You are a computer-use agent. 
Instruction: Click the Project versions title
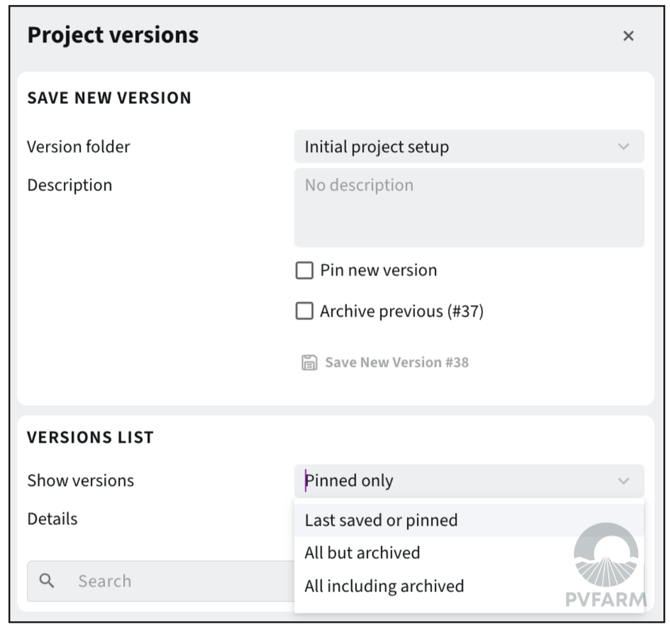pyautogui.click(x=113, y=36)
